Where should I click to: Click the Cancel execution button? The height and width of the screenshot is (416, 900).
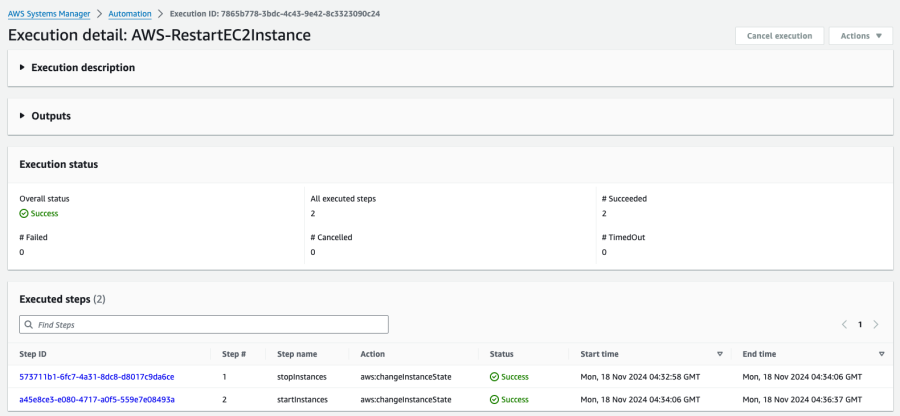[x=779, y=36]
